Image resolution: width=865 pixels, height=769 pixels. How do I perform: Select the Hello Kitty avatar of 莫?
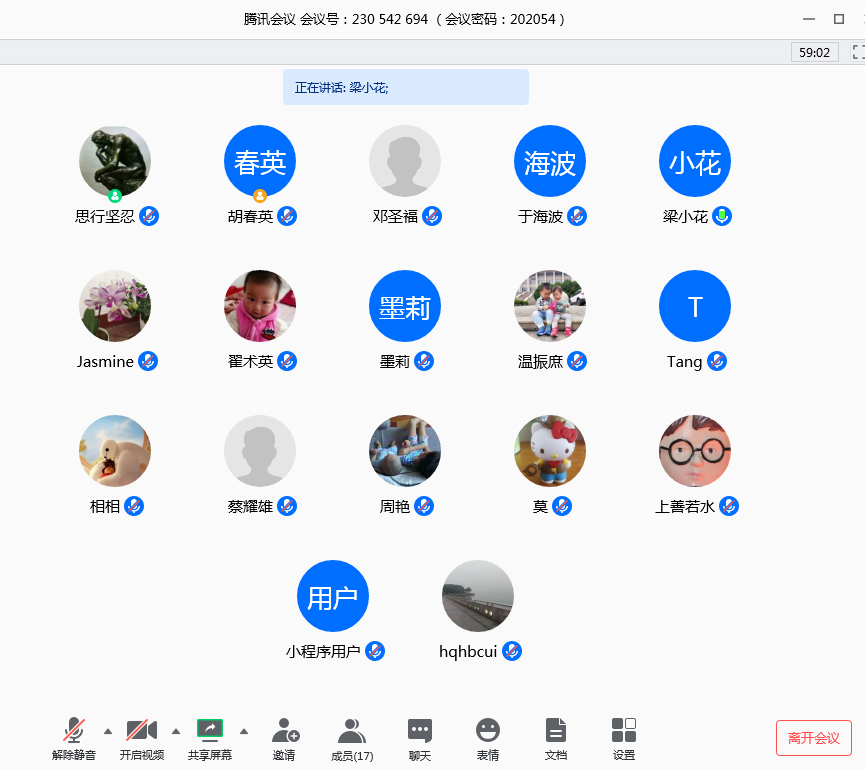click(550, 451)
